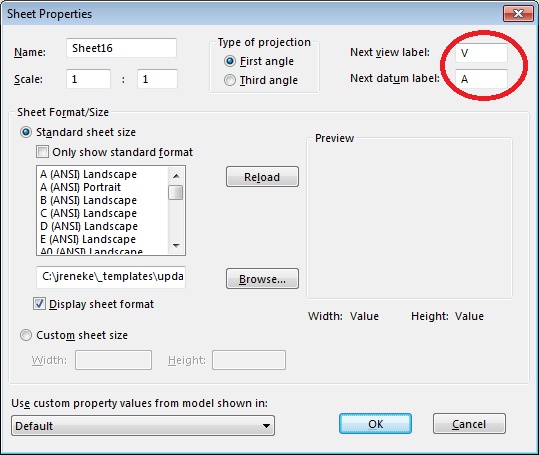Confirm dialog with OK button
Image resolution: width=539 pixels, height=455 pixels.
coord(375,424)
